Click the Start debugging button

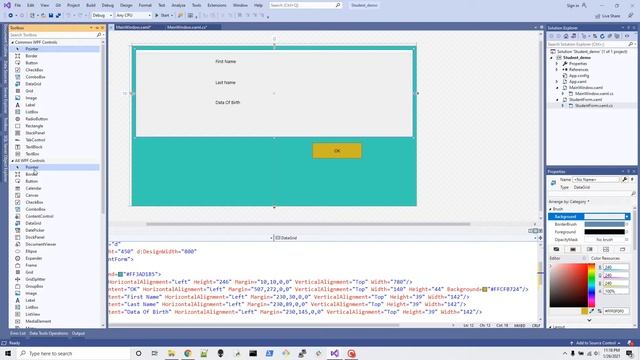pyautogui.click(x=163, y=15)
